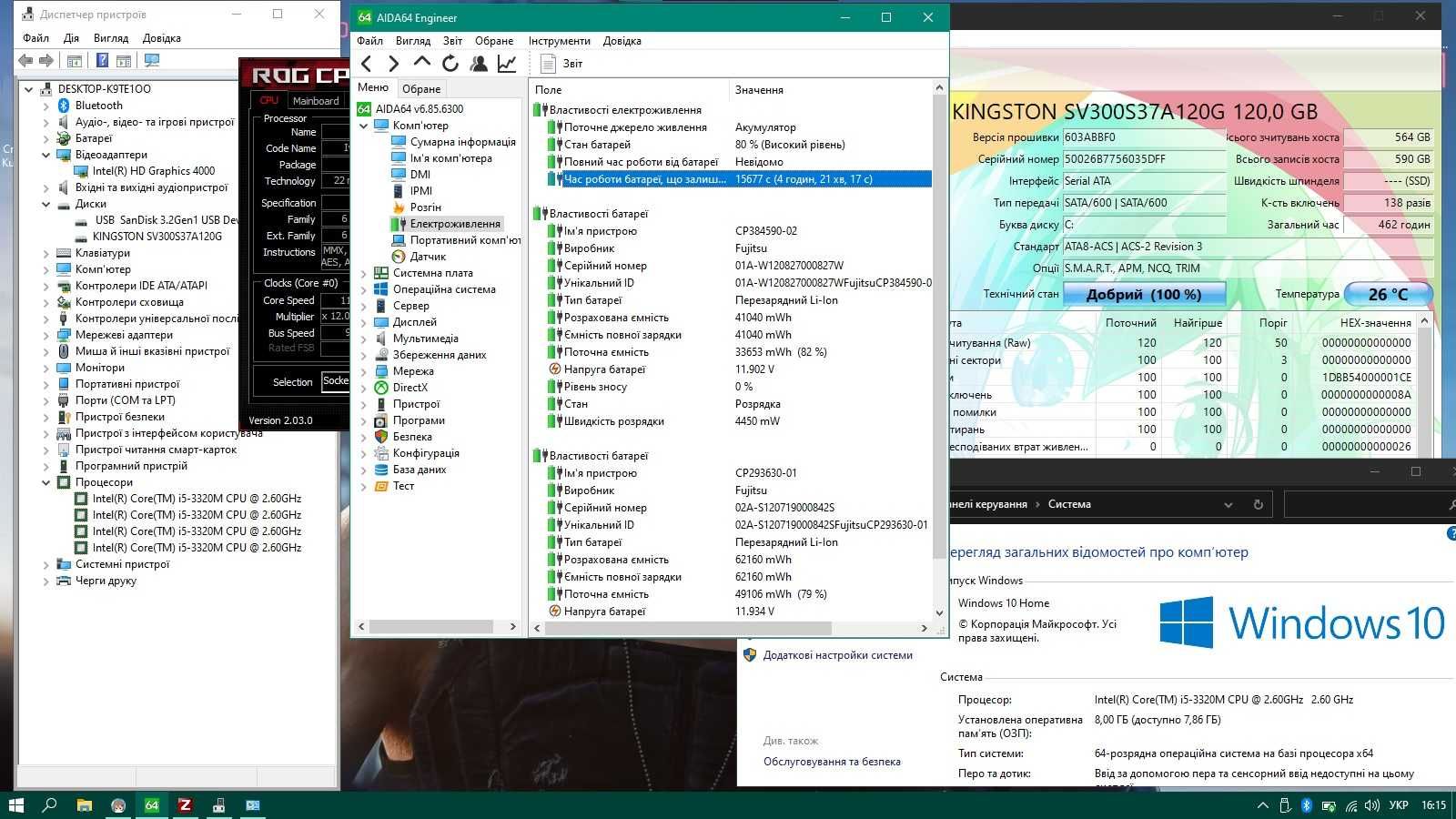Open File Explorer from taskbar
Image resolution: width=1456 pixels, height=819 pixels.
[x=84, y=805]
